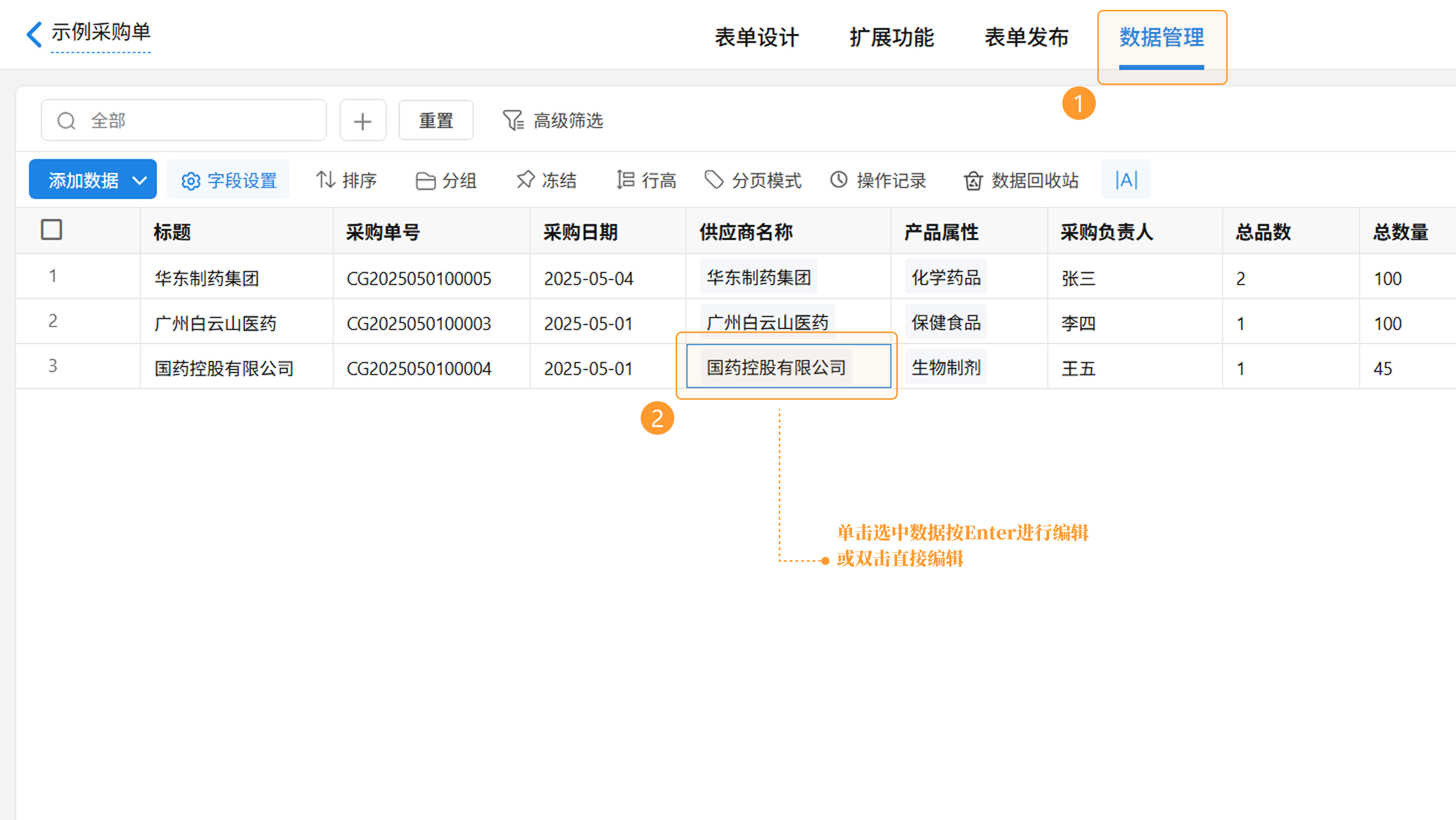The height and width of the screenshot is (820, 1456).
Task: Select the 国药控股有限公司 supplier cell
Action: click(x=788, y=367)
